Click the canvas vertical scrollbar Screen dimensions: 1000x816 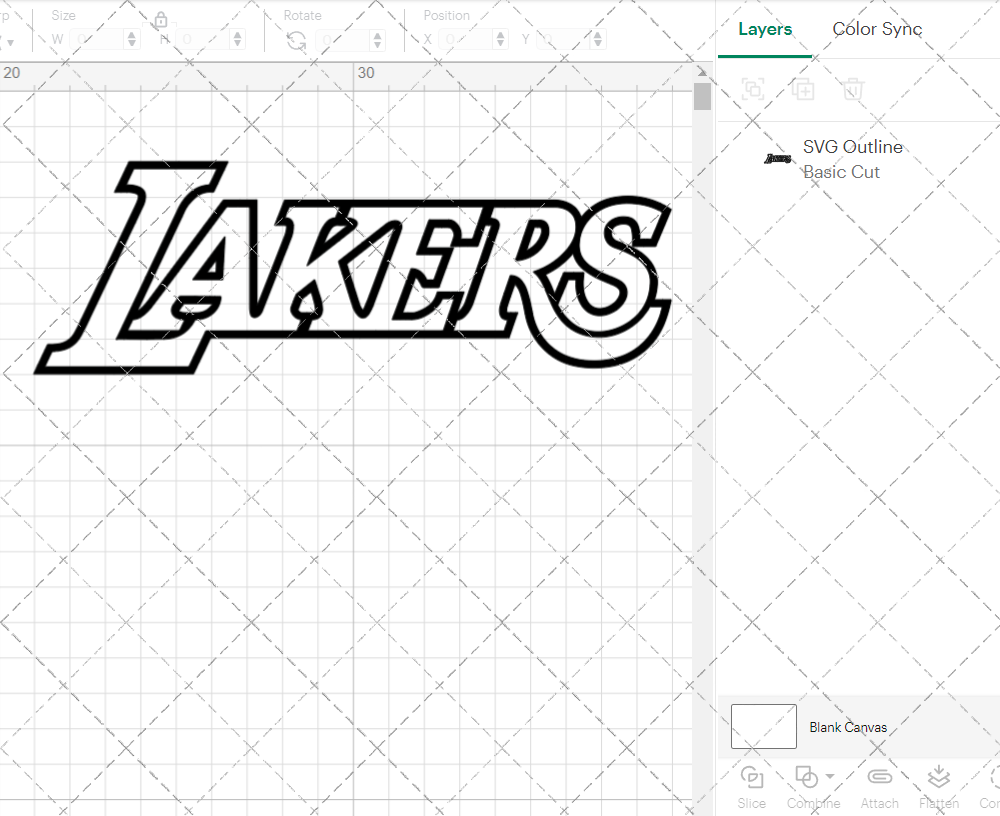point(703,95)
